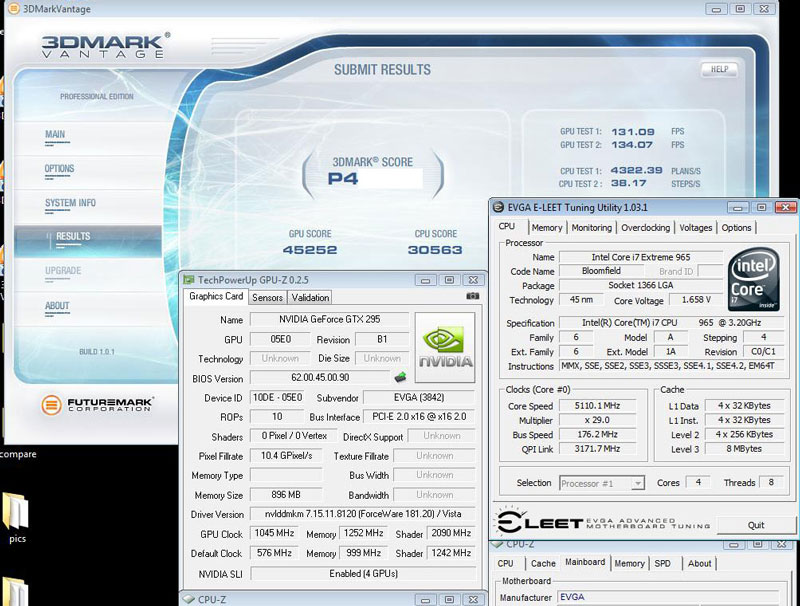Image resolution: width=800 pixels, height=606 pixels.
Task: Click the HELP button in 3DMark
Action: tap(719, 69)
